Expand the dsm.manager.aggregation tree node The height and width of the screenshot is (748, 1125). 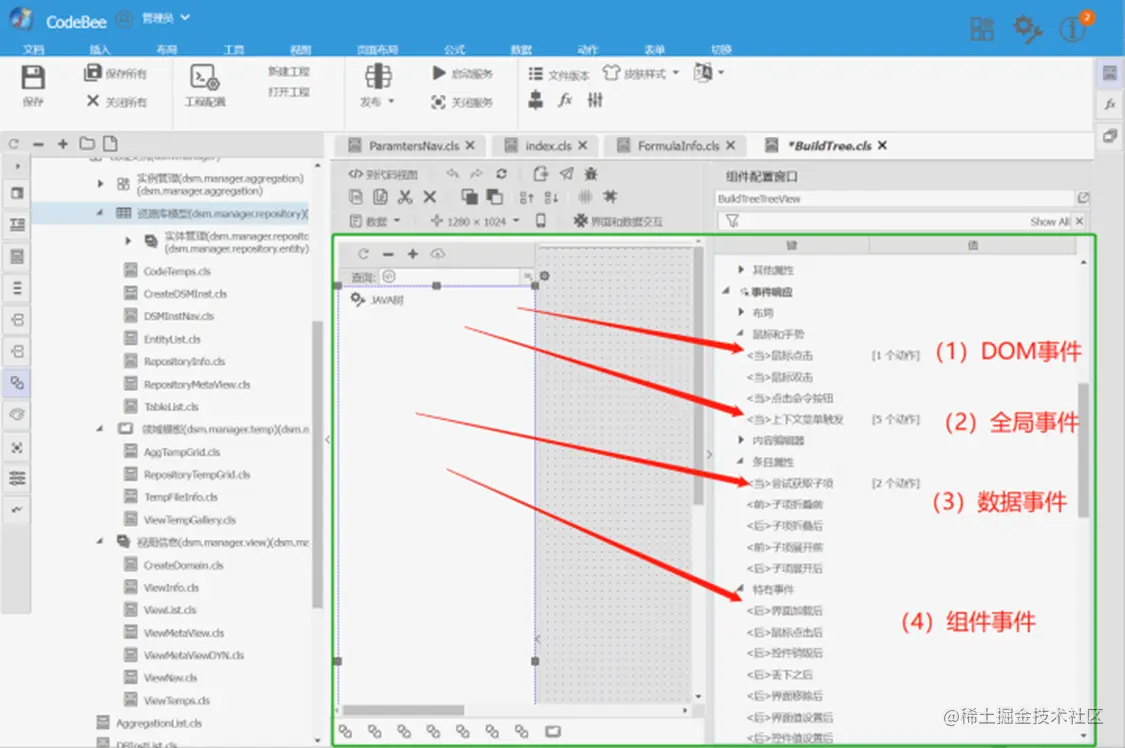(100, 184)
